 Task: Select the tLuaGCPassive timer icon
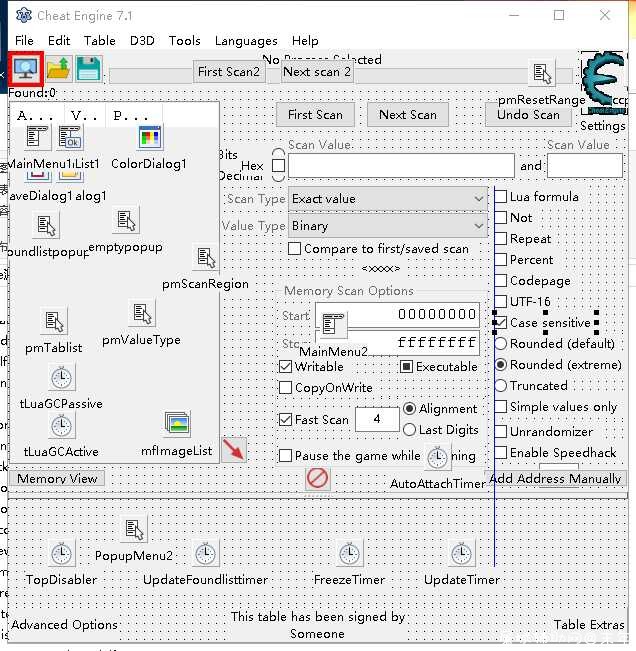[61, 377]
